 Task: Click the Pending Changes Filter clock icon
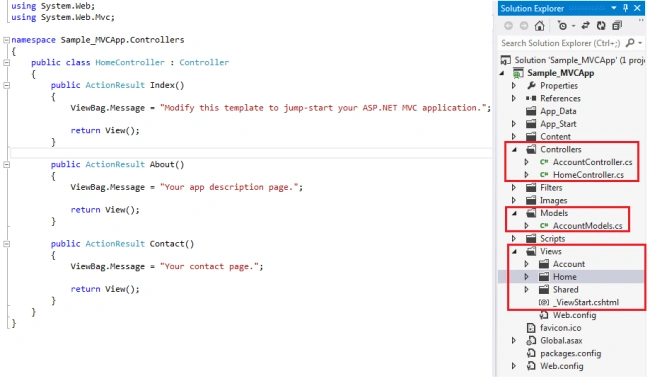[562, 26]
